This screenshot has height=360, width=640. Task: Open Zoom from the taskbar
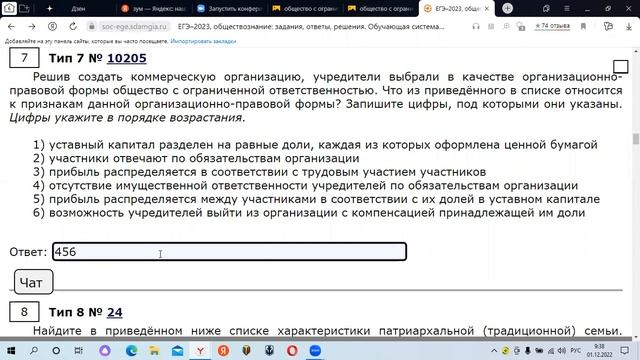(x=315, y=351)
